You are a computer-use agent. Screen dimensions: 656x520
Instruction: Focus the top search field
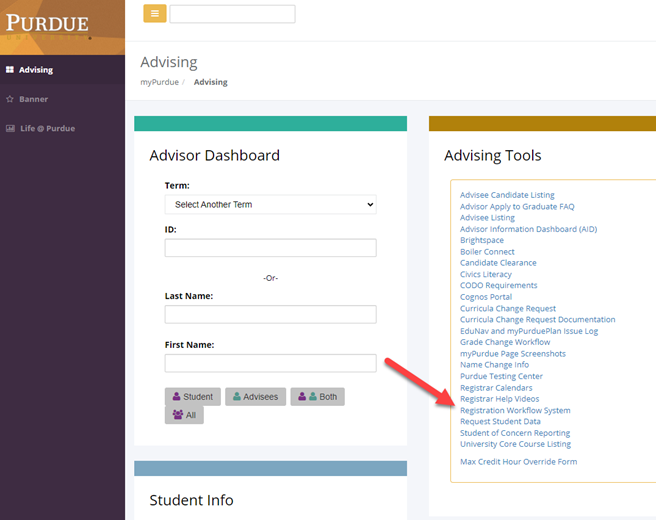coord(232,14)
